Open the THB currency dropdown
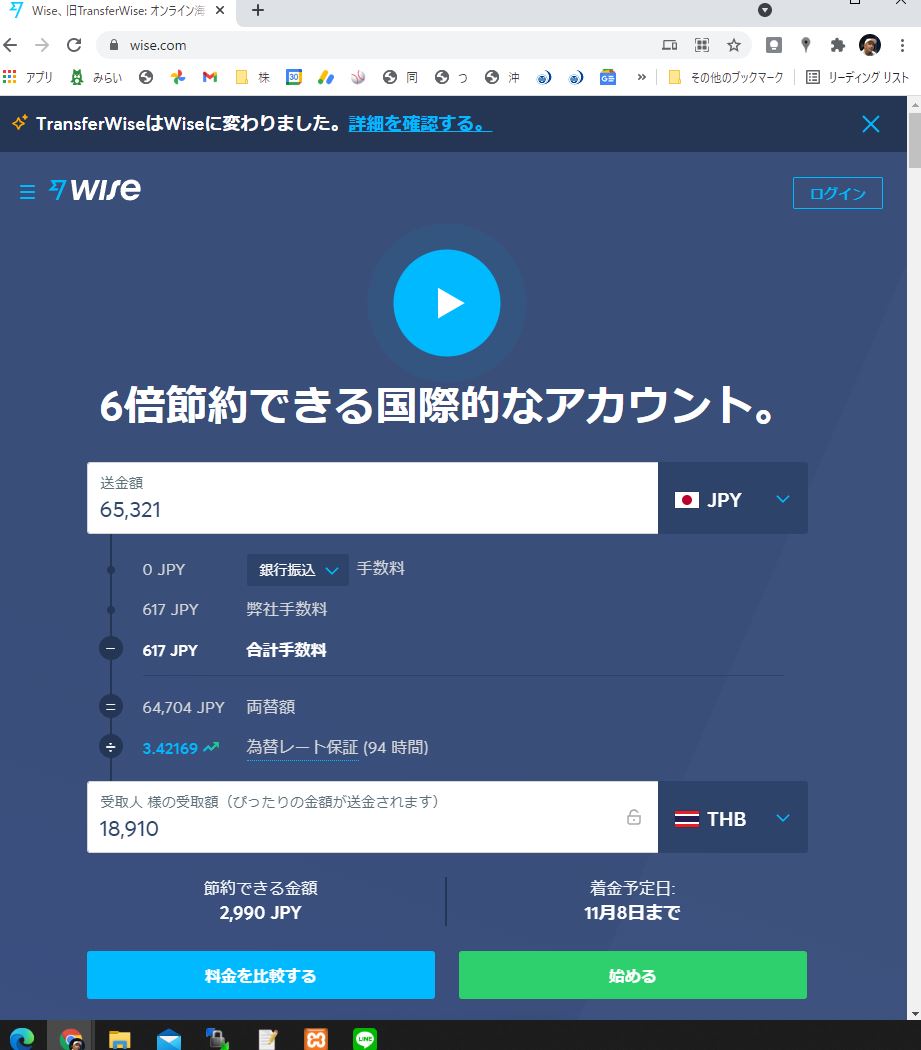This screenshot has height=1050, width=921. pos(733,818)
